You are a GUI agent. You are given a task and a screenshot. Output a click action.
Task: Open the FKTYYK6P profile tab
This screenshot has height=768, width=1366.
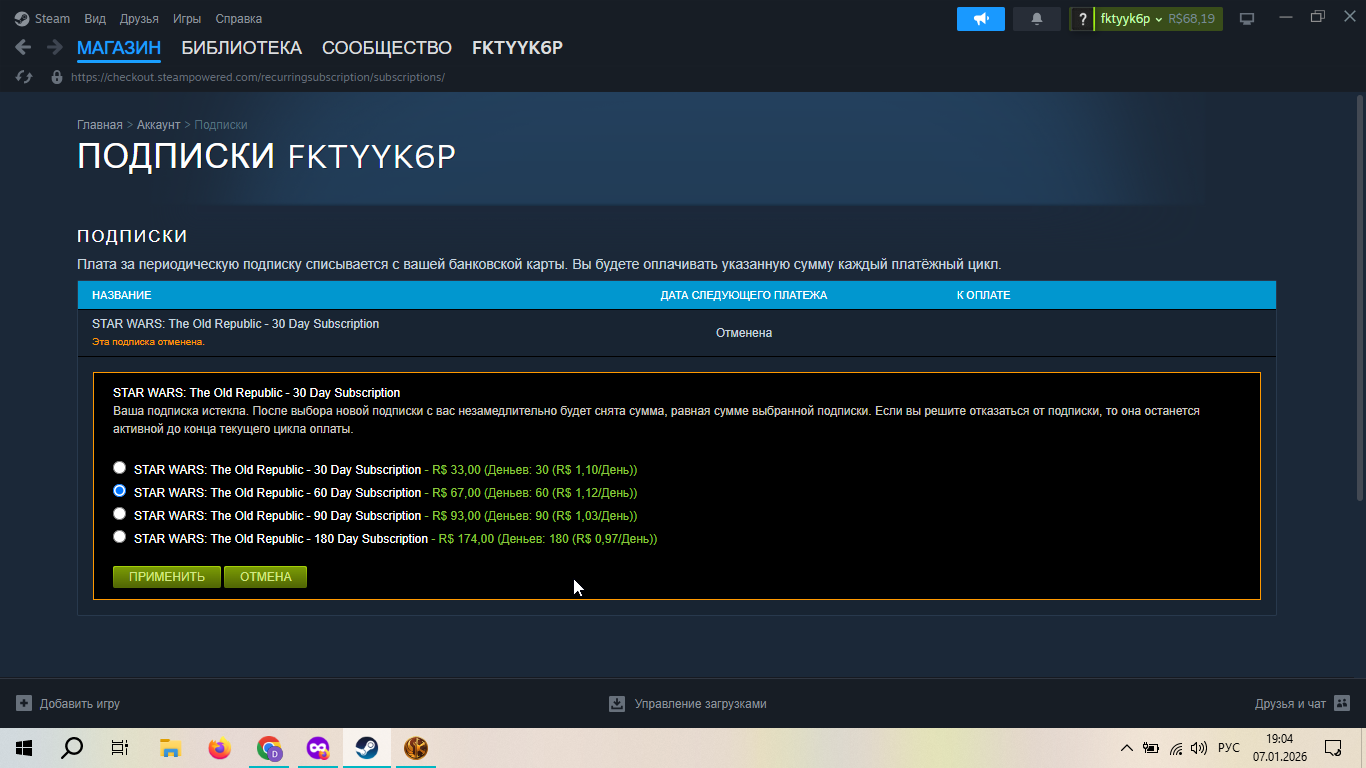[517, 48]
